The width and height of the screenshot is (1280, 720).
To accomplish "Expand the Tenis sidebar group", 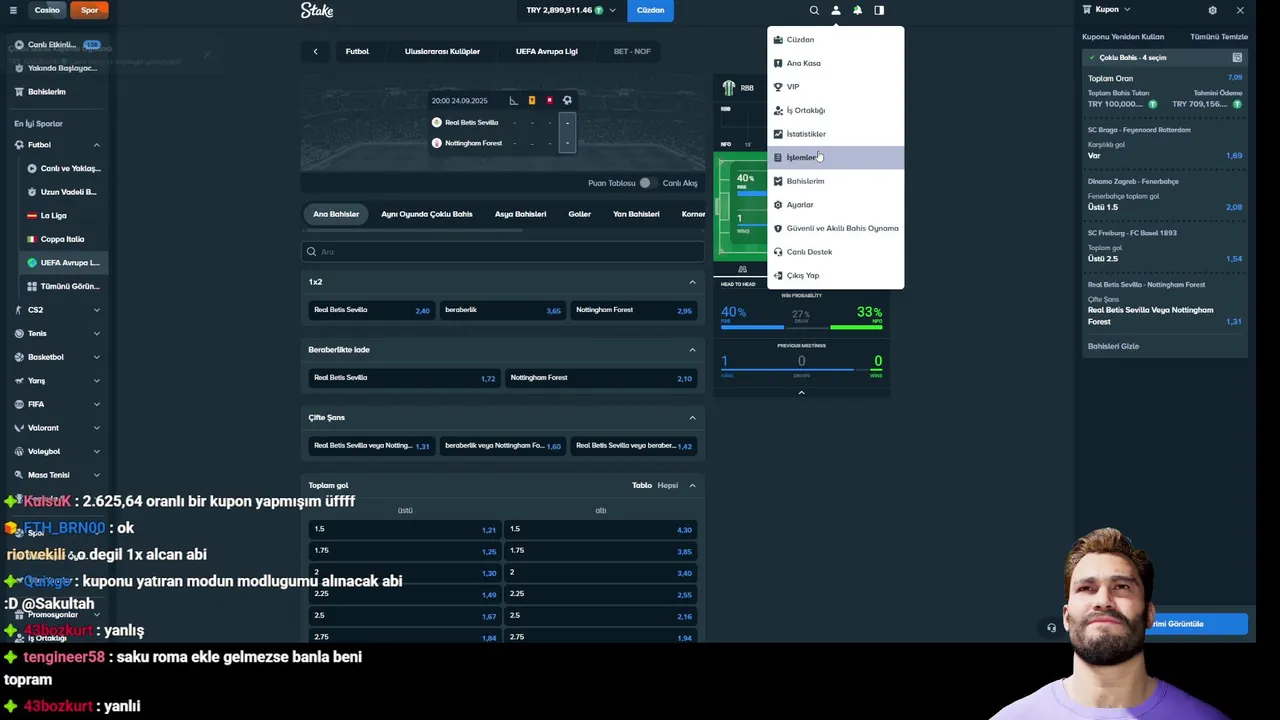I will pyautogui.click(x=97, y=334).
